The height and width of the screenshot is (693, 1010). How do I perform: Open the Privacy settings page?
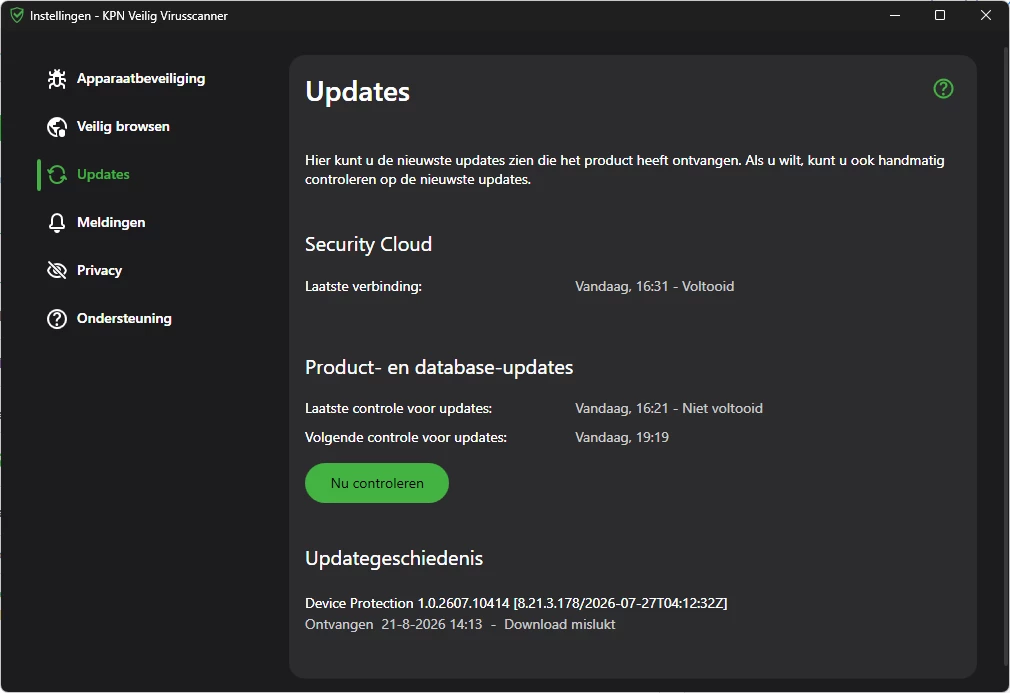pos(99,271)
